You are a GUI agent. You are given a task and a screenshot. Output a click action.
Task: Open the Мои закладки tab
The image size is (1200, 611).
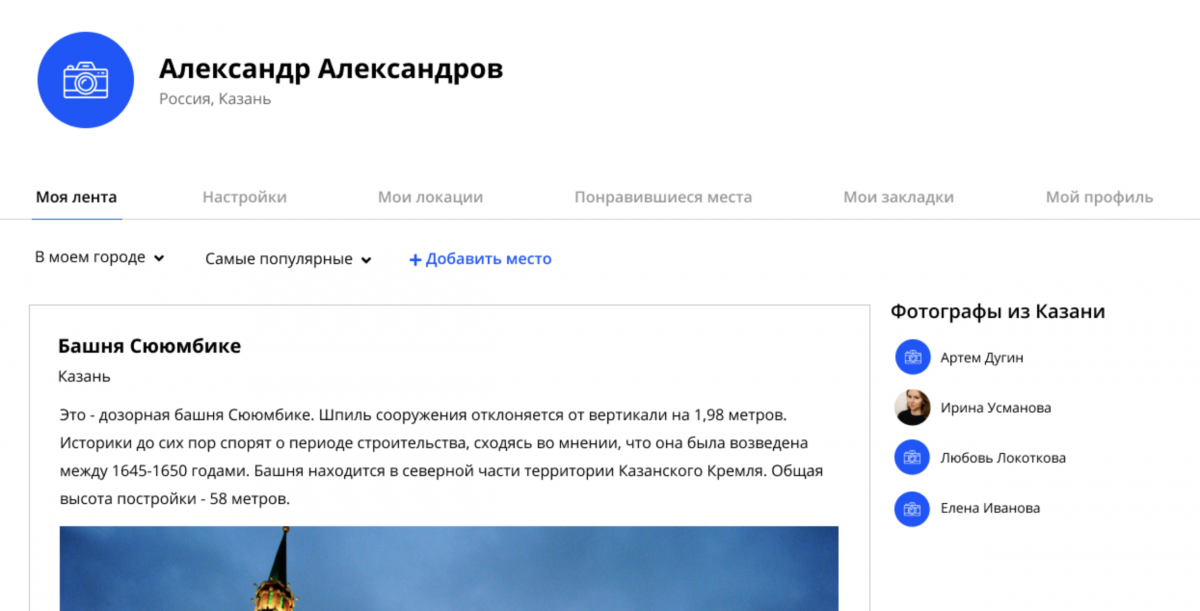point(898,197)
